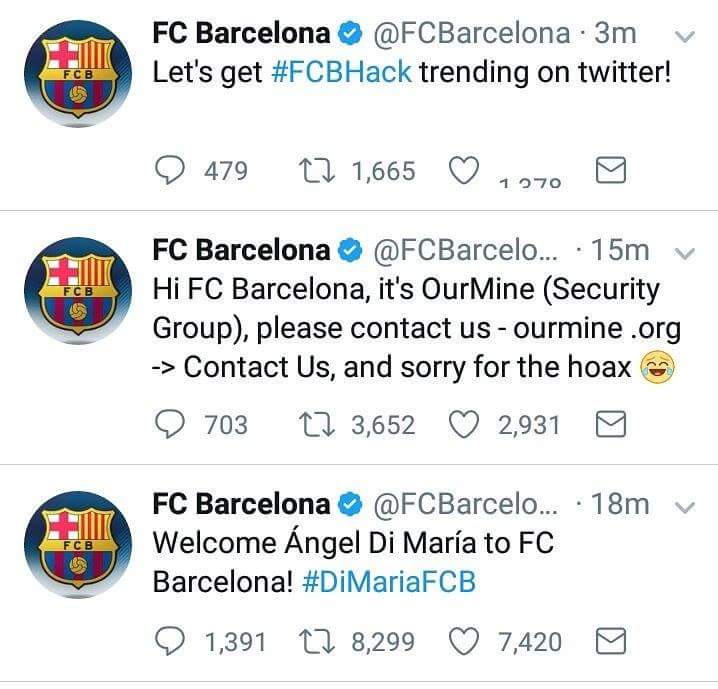Viewport: 718px width, 689px height.
Task: Like the OurMine hoax tweet
Action: coord(464,424)
